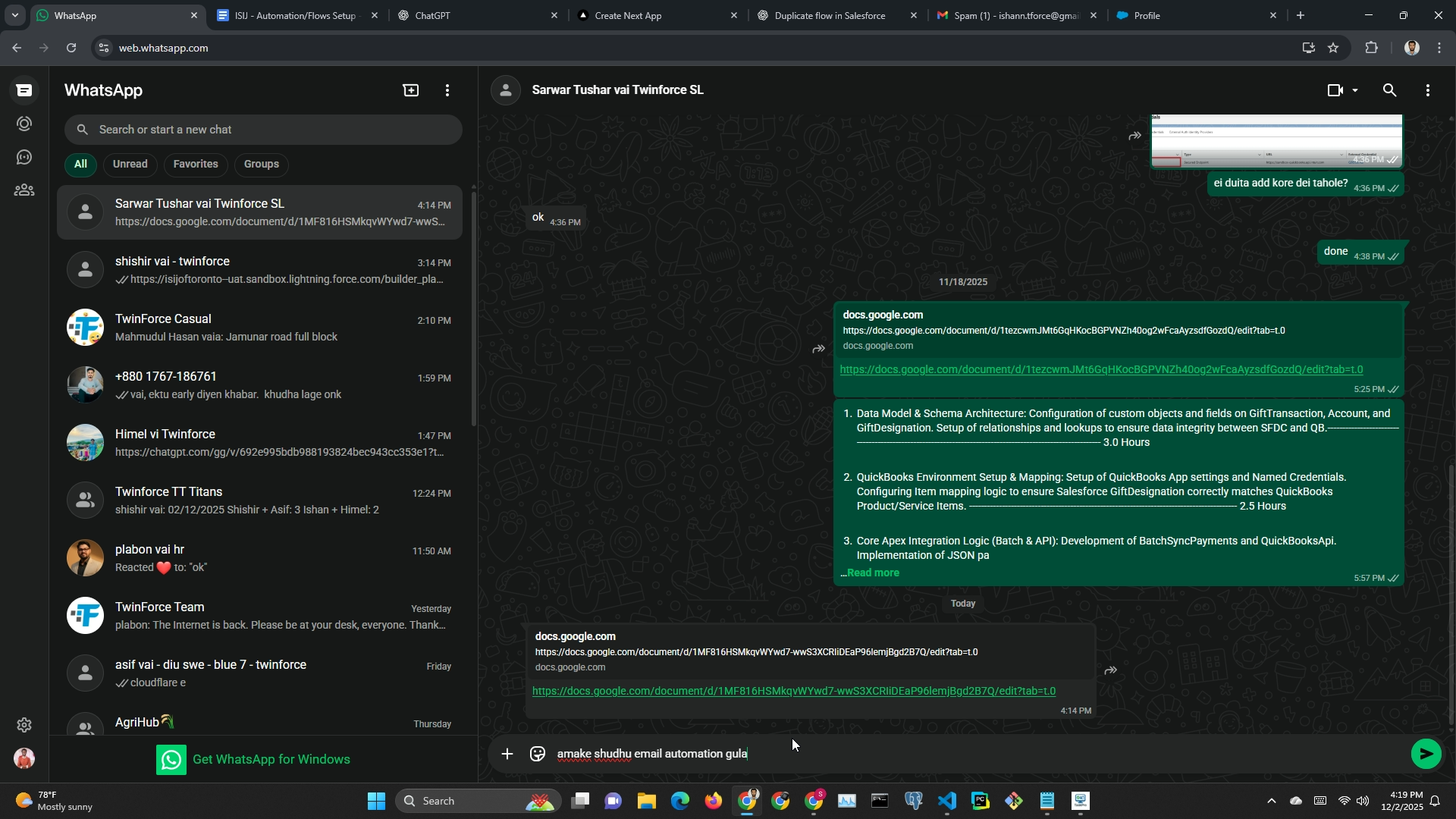The width and height of the screenshot is (1456, 819).
Task: Search within the chat using the magnifier icon
Action: tap(1389, 90)
